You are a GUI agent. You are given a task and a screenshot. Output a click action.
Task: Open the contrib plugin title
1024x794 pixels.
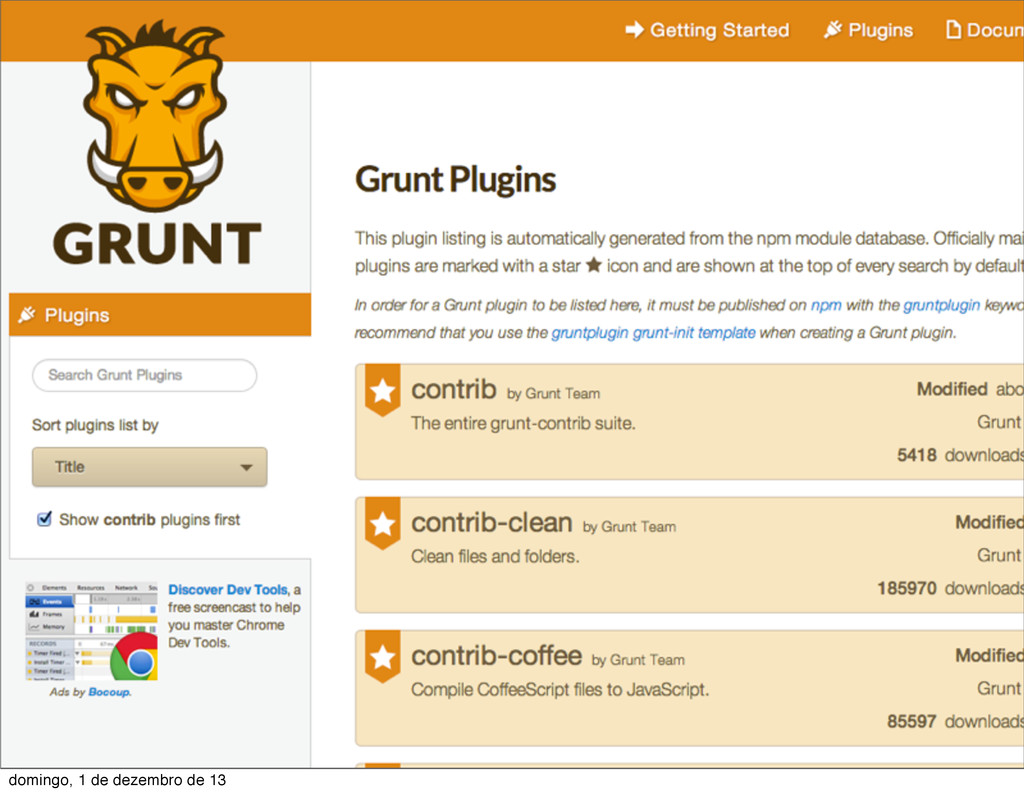pos(454,390)
